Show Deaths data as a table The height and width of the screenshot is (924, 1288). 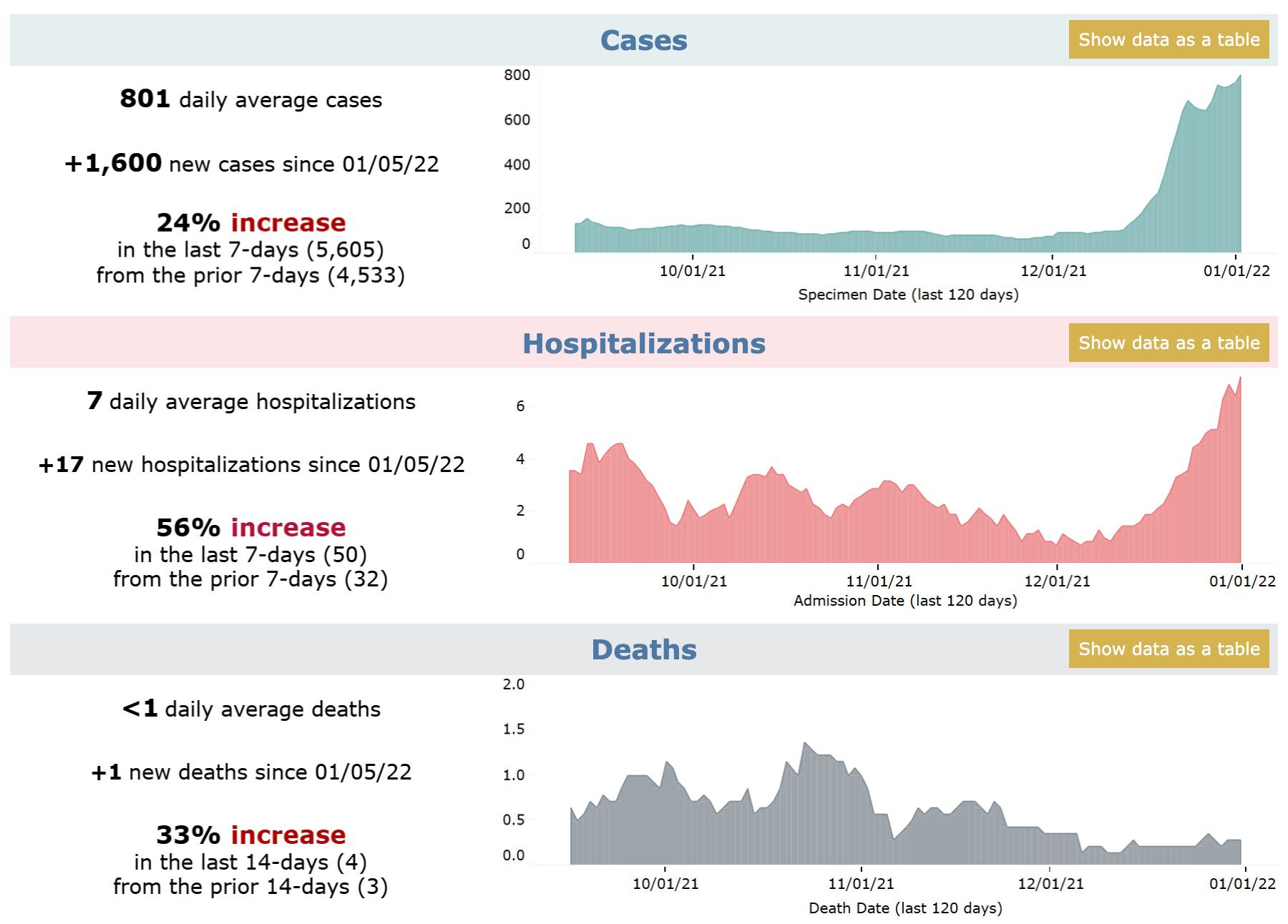(x=1169, y=649)
